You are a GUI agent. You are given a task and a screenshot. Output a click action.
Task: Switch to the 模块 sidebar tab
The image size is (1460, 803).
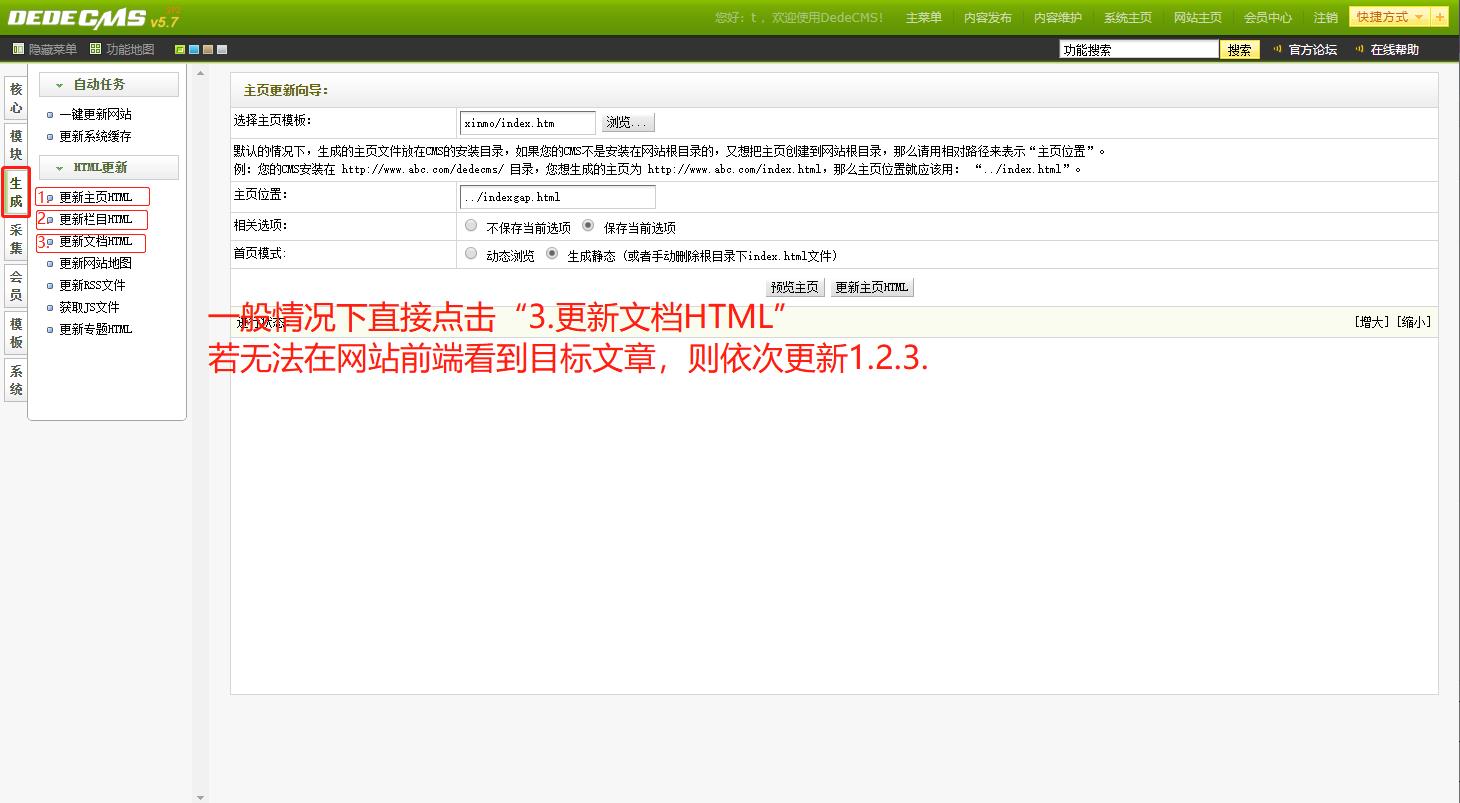point(16,144)
